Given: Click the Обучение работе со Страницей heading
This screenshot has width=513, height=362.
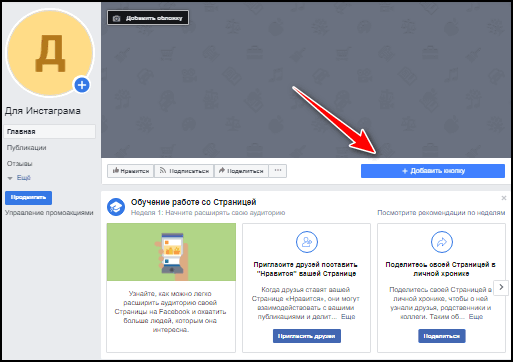Looking at the screenshot, I should click(193, 202).
